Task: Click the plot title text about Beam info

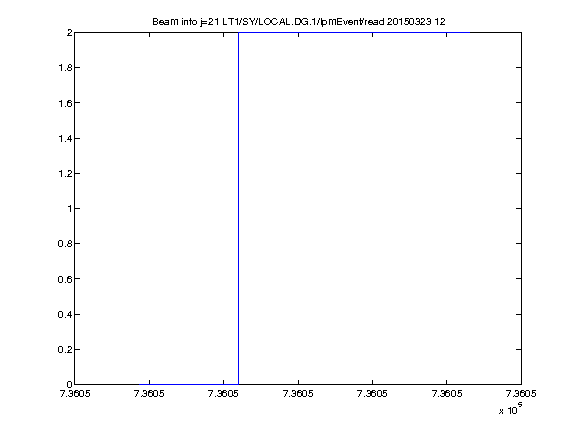Action: (299, 22)
